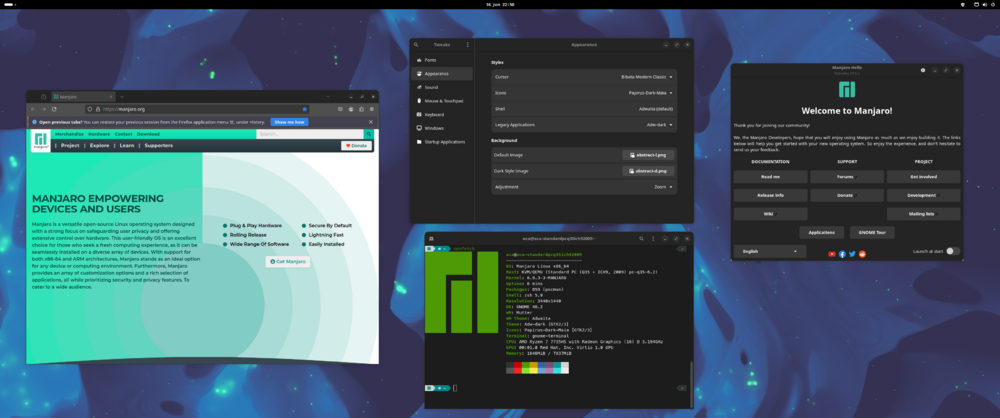Reload the manjaro.org page in Firefox
This screenshot has width=1000, height=418.
click(54, 109)
